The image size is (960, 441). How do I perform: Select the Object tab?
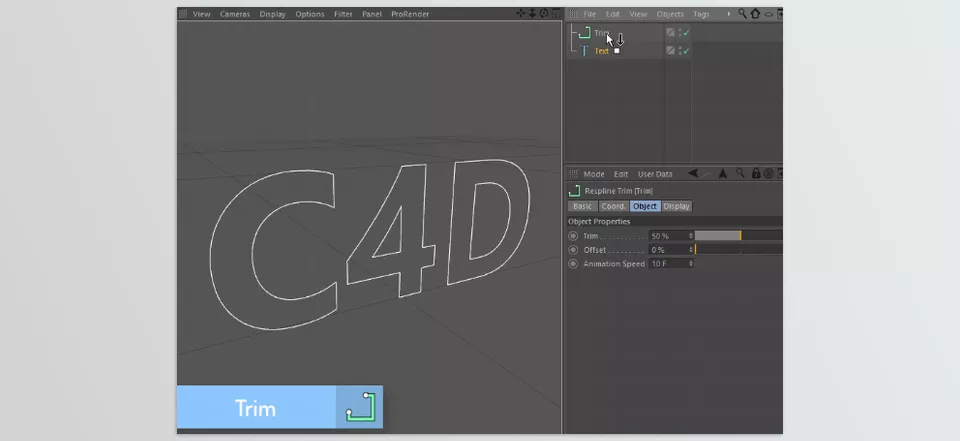pyautogui.click(x=645, y=206)
